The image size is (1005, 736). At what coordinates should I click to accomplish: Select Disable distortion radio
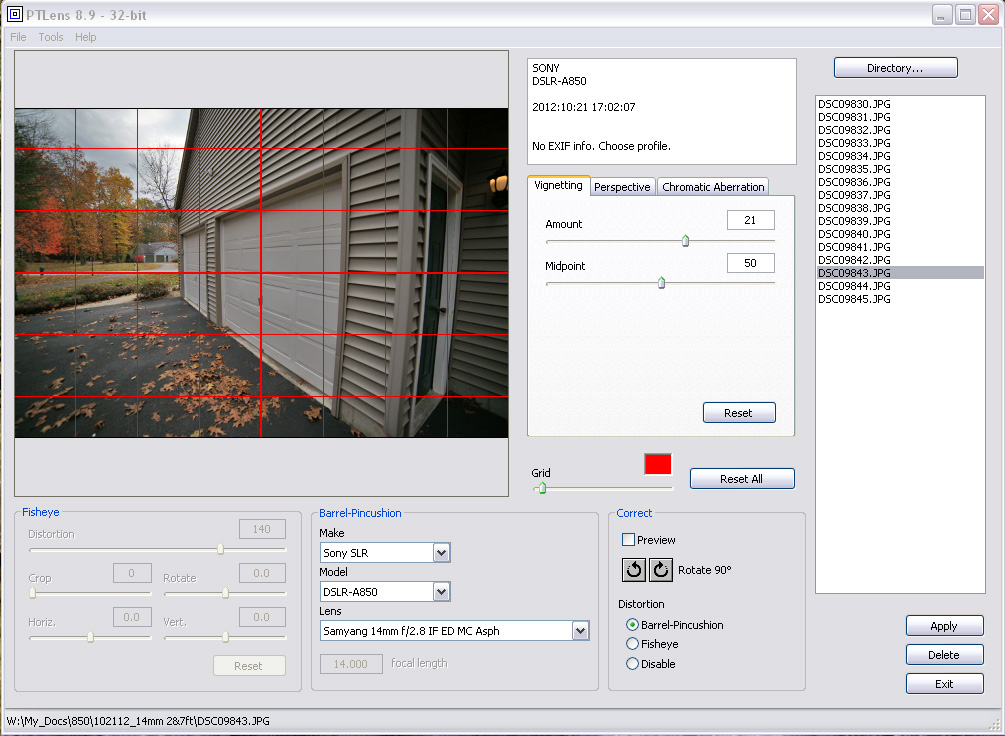pos(632,664)
